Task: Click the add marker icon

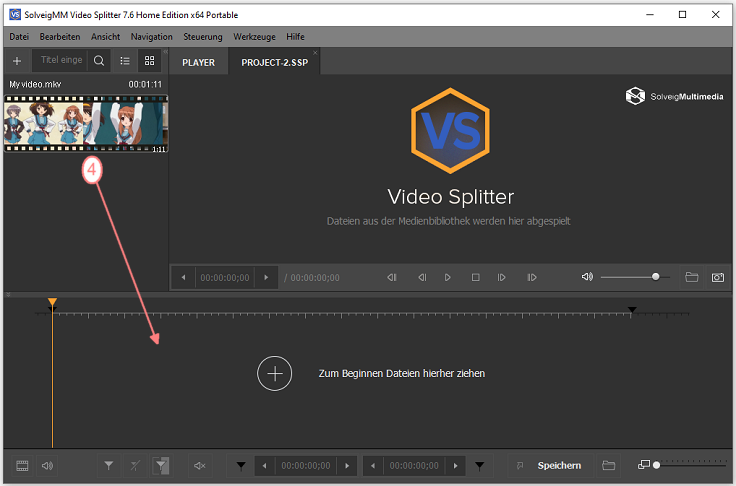Action: point(108,465)
